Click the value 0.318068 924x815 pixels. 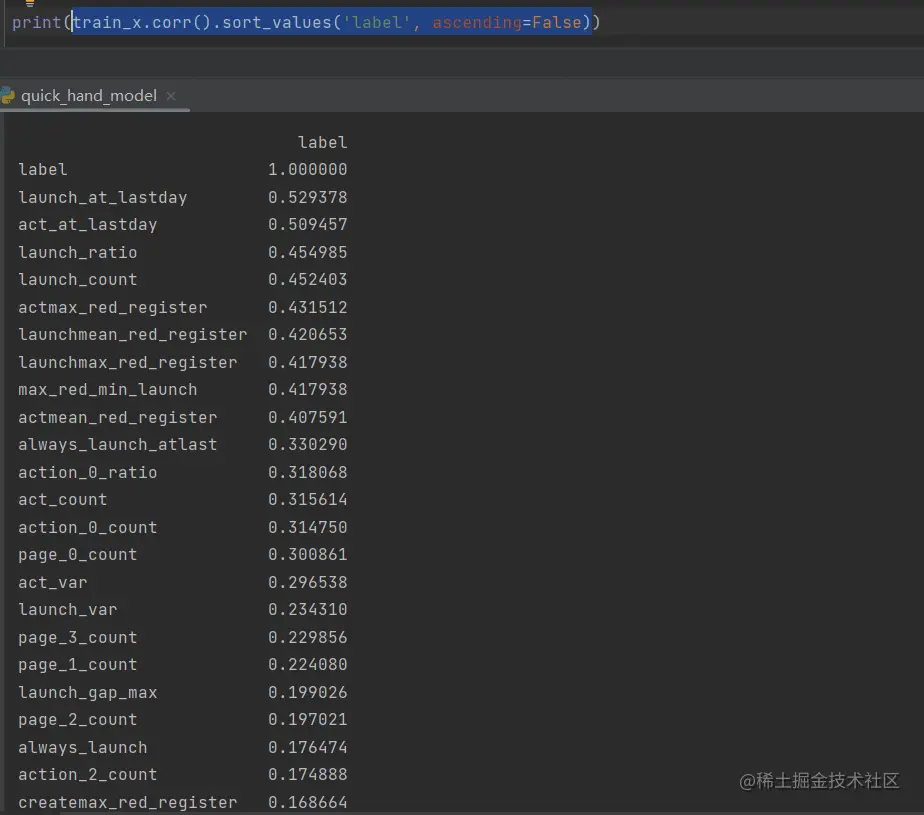[308, 473]
